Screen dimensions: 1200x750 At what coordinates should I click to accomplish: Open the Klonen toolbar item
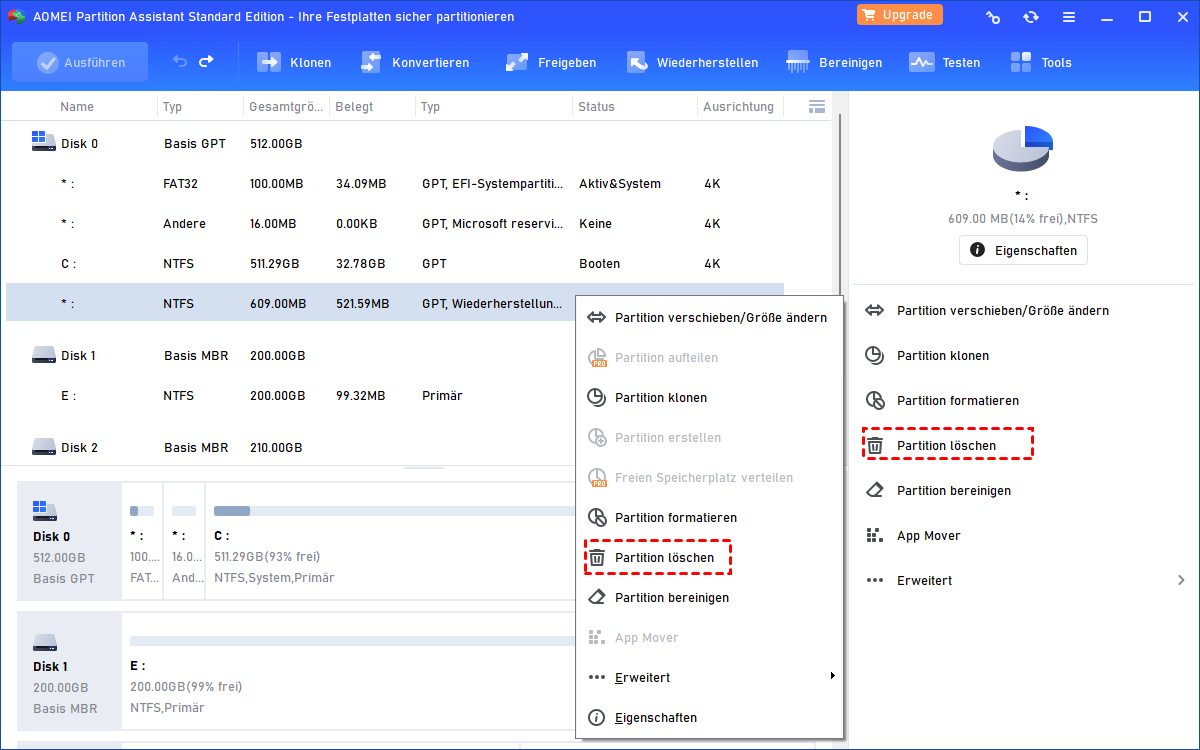[295, 62]
